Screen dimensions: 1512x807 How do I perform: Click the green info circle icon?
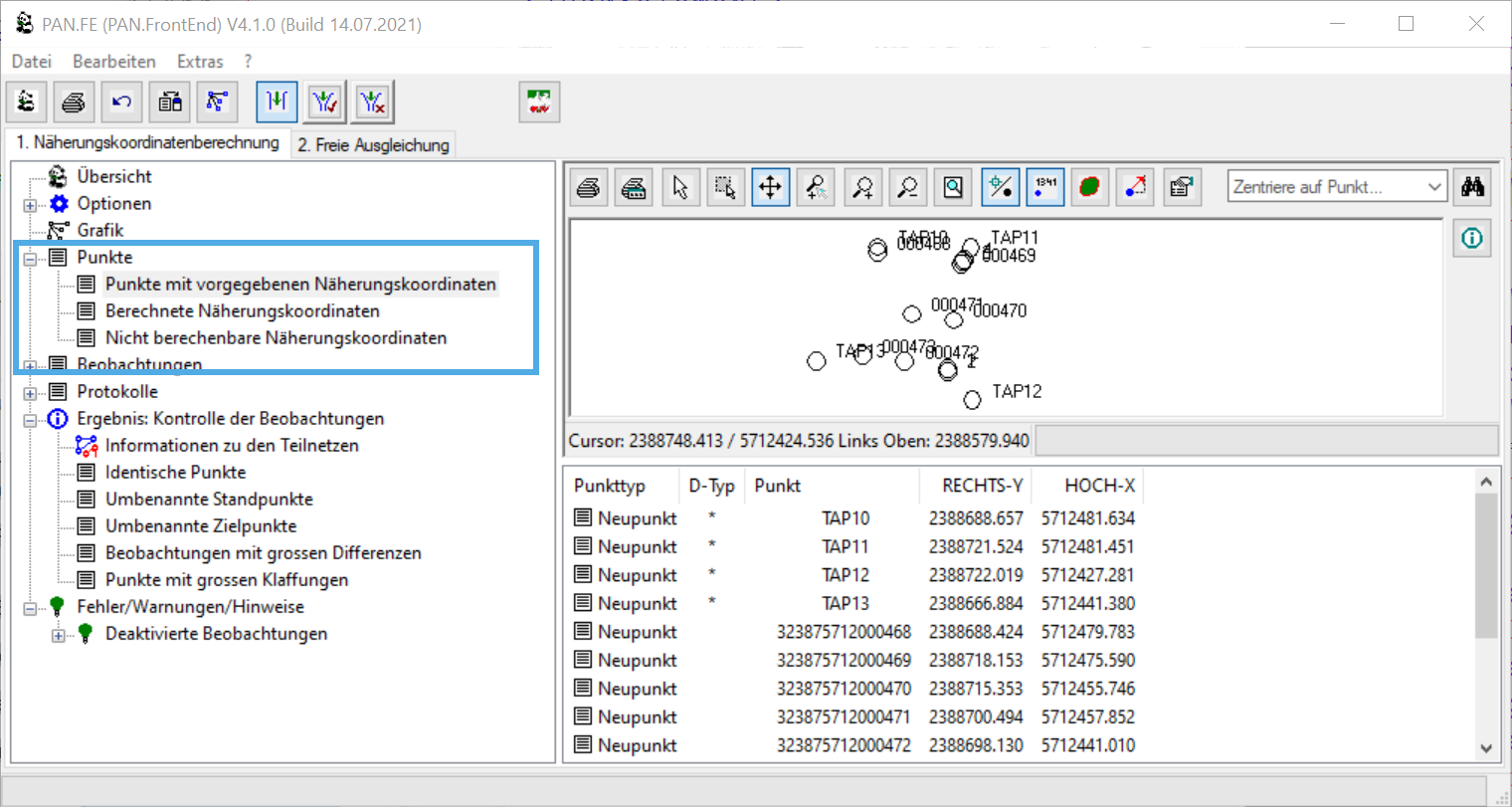1471,239
